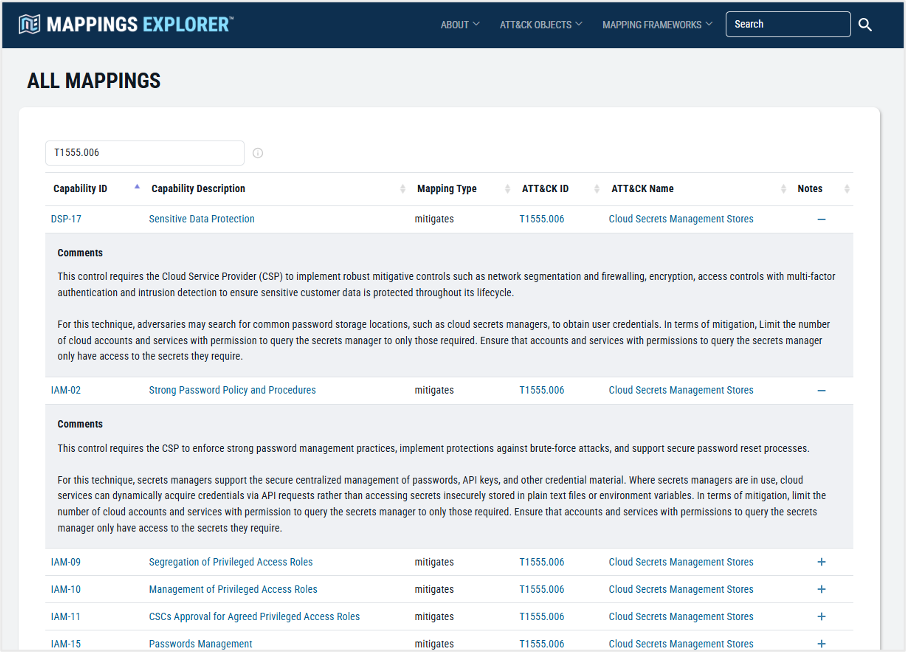
Task: Open ATT&CK Objects menu
Action: (x=541, y=25)
